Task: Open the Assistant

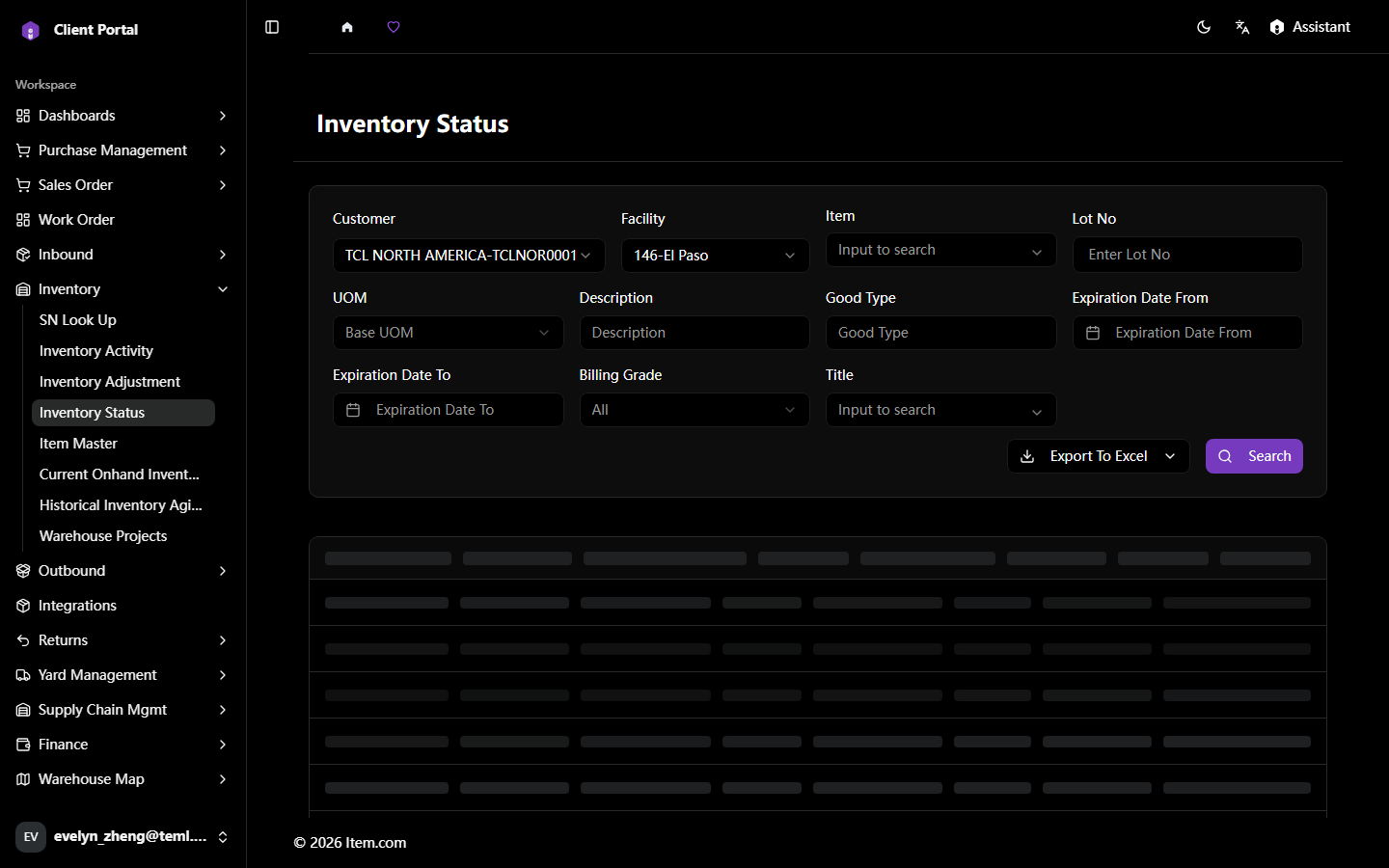Action: (x=1310, y=27)
